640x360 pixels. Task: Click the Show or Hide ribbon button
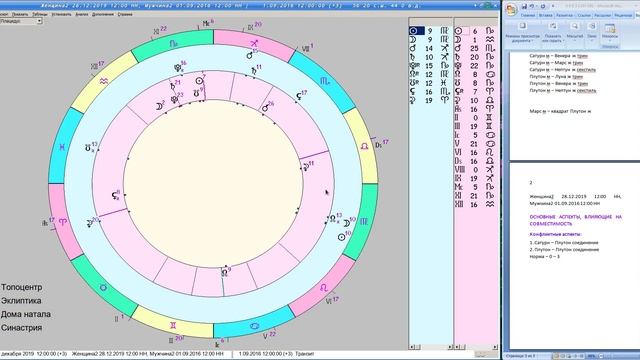pyautogui.click(x=553, y=33)
